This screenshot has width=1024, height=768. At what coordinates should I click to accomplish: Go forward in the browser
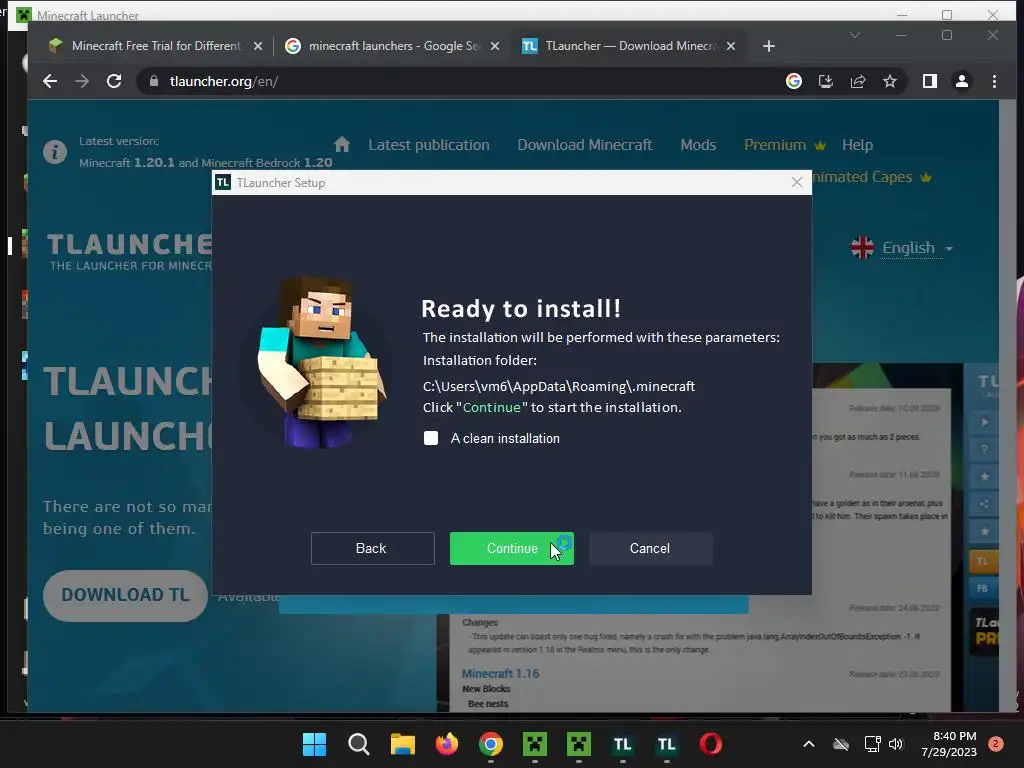pos(82,81)
